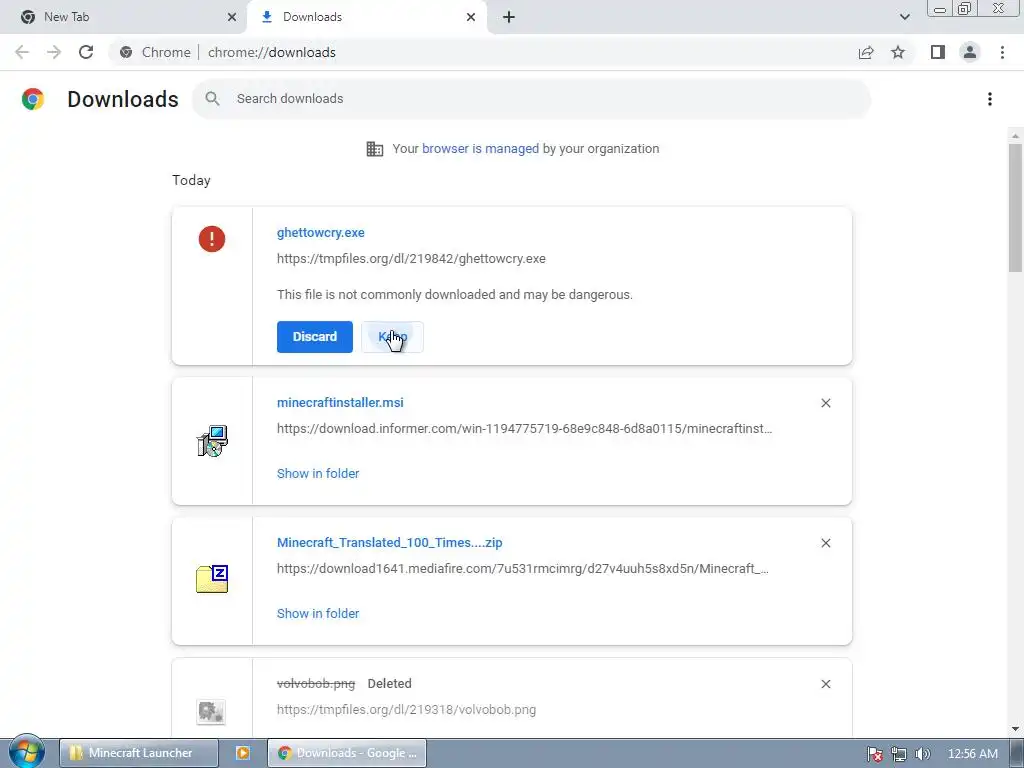The height and width of the screenshot is (768, 1024).
Task: Click the 'may be dangerous' warning text
Action: 455,295
